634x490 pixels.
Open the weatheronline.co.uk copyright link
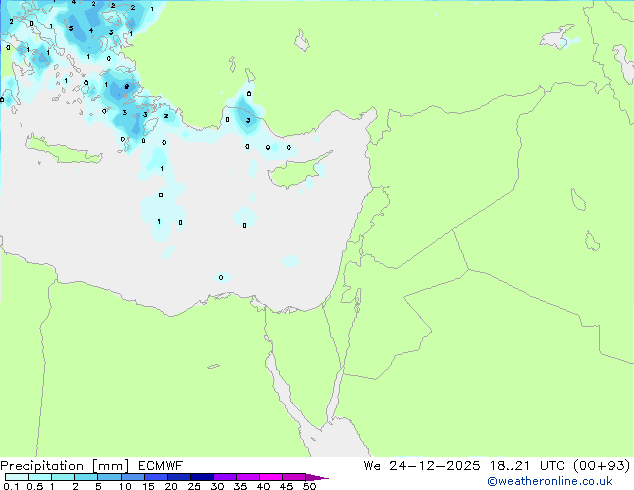point(550,481)
